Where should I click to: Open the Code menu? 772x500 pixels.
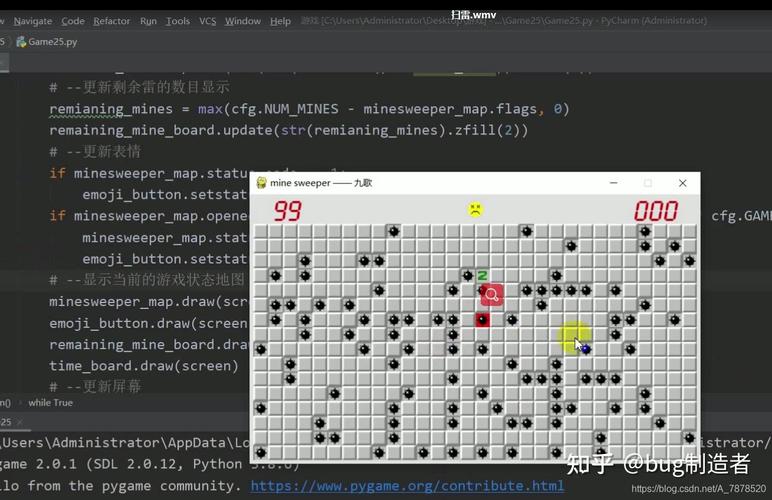[x=73, y=21]
